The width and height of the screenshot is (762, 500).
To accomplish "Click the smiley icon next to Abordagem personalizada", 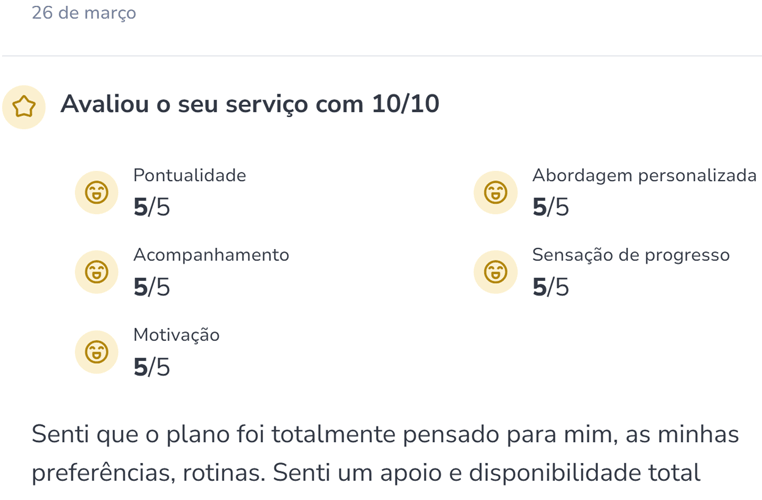I will (495, 191).
